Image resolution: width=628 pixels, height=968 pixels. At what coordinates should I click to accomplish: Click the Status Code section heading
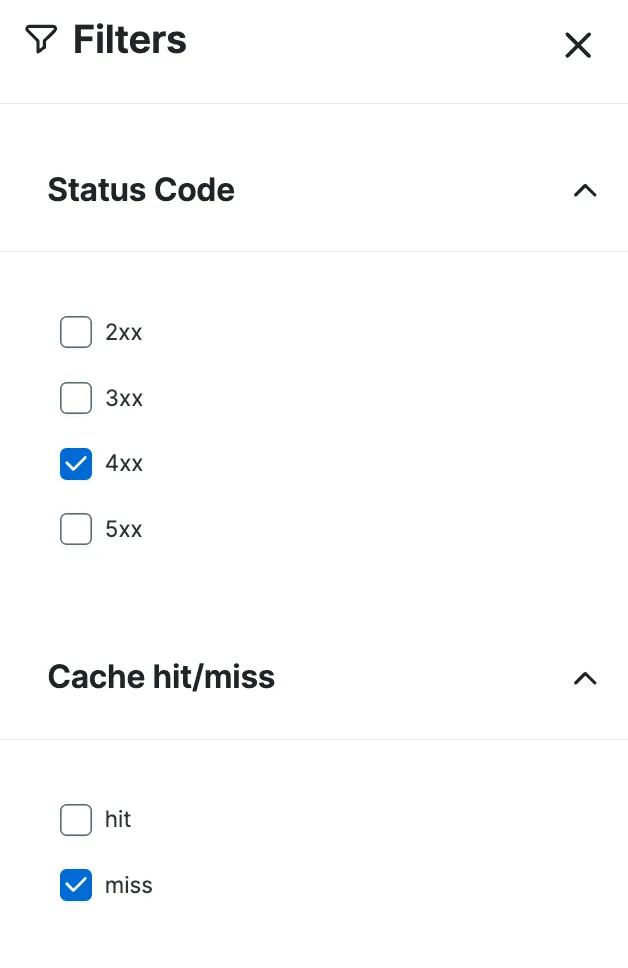point(141,190)
